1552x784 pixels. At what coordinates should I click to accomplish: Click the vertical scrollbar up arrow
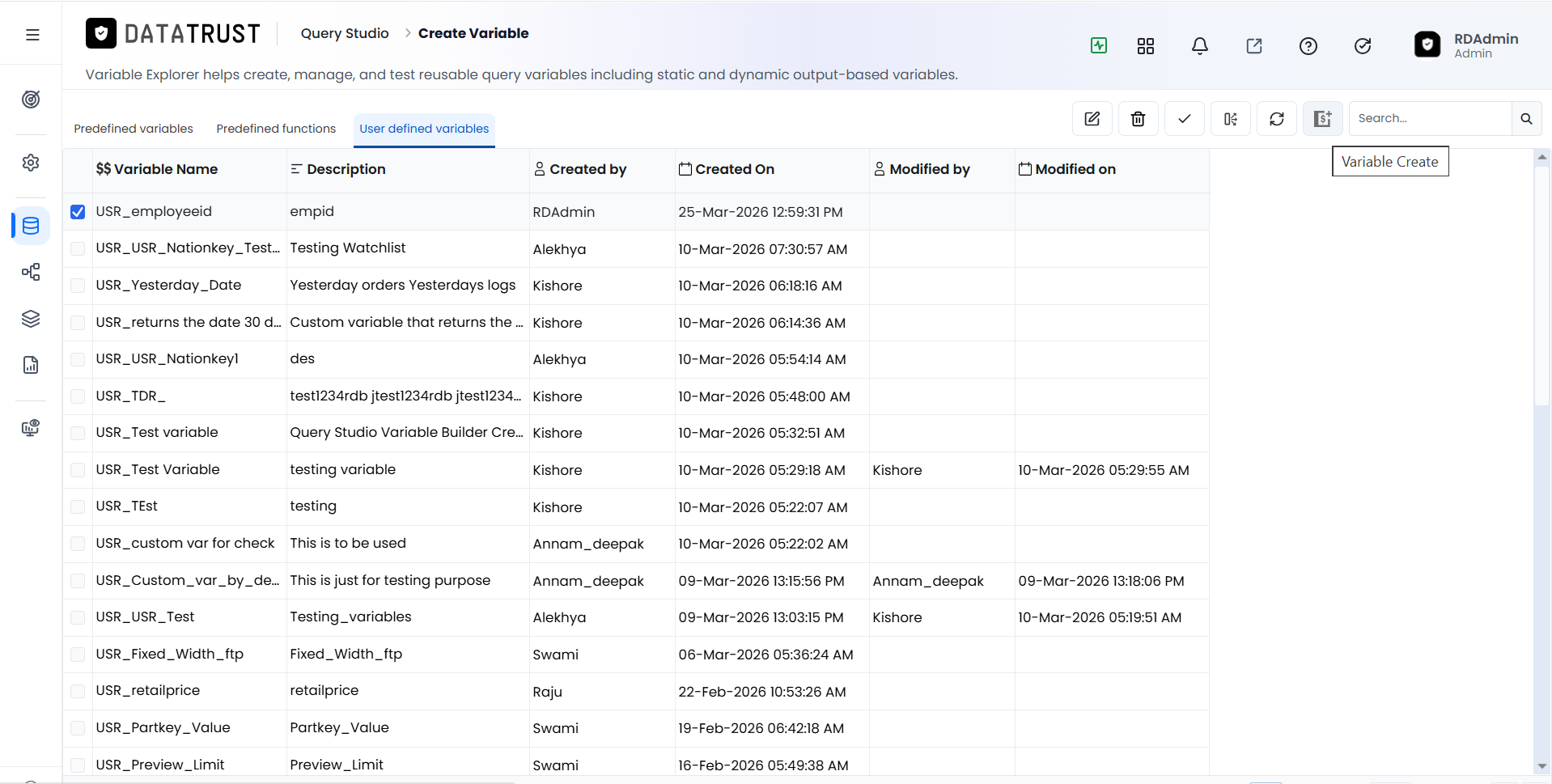(1541, 157)
